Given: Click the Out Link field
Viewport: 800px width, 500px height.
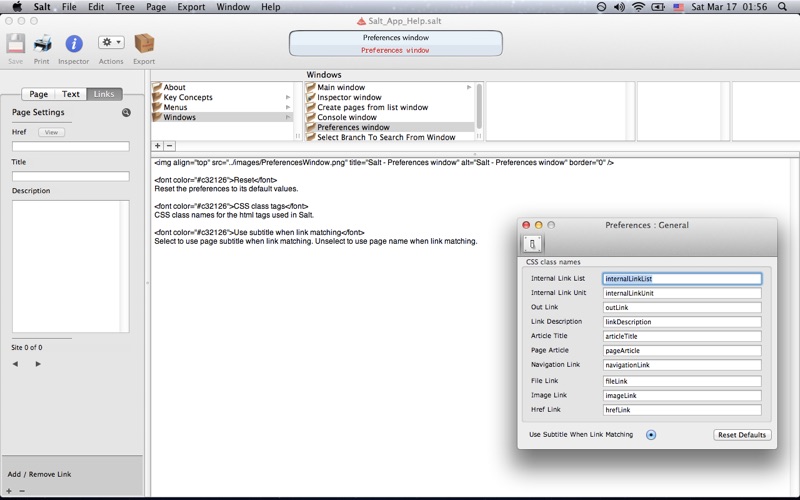Looking at the screenshot, I should (682, 307).
